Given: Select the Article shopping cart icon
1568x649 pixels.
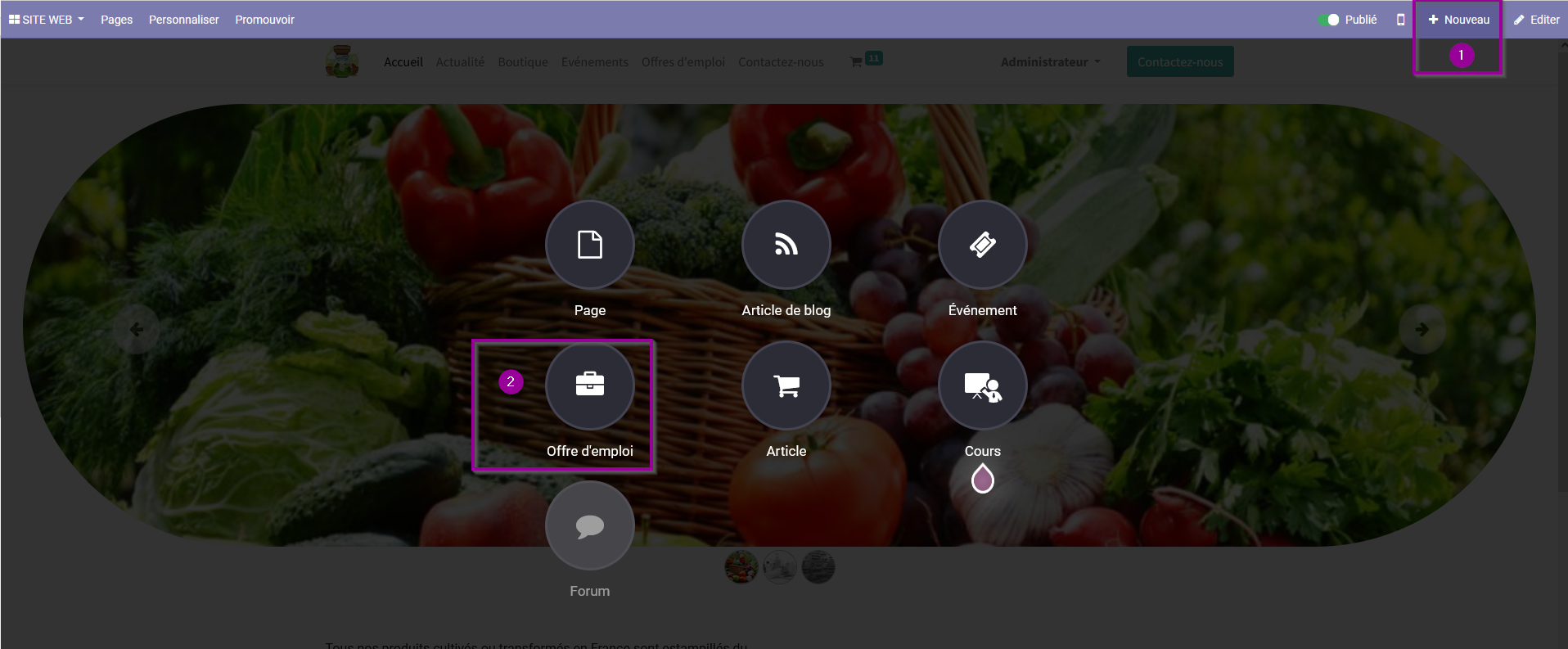Looking at the screenshot, I should [x=786, y=385].
